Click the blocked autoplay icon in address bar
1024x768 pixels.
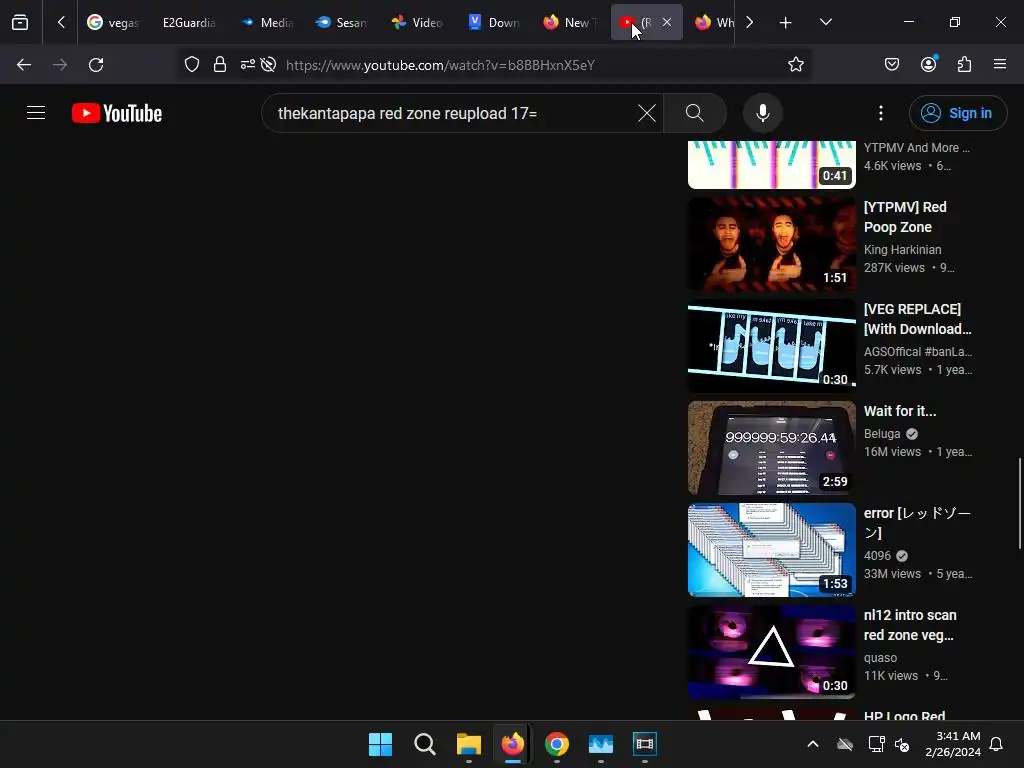(x=268, y=65)
